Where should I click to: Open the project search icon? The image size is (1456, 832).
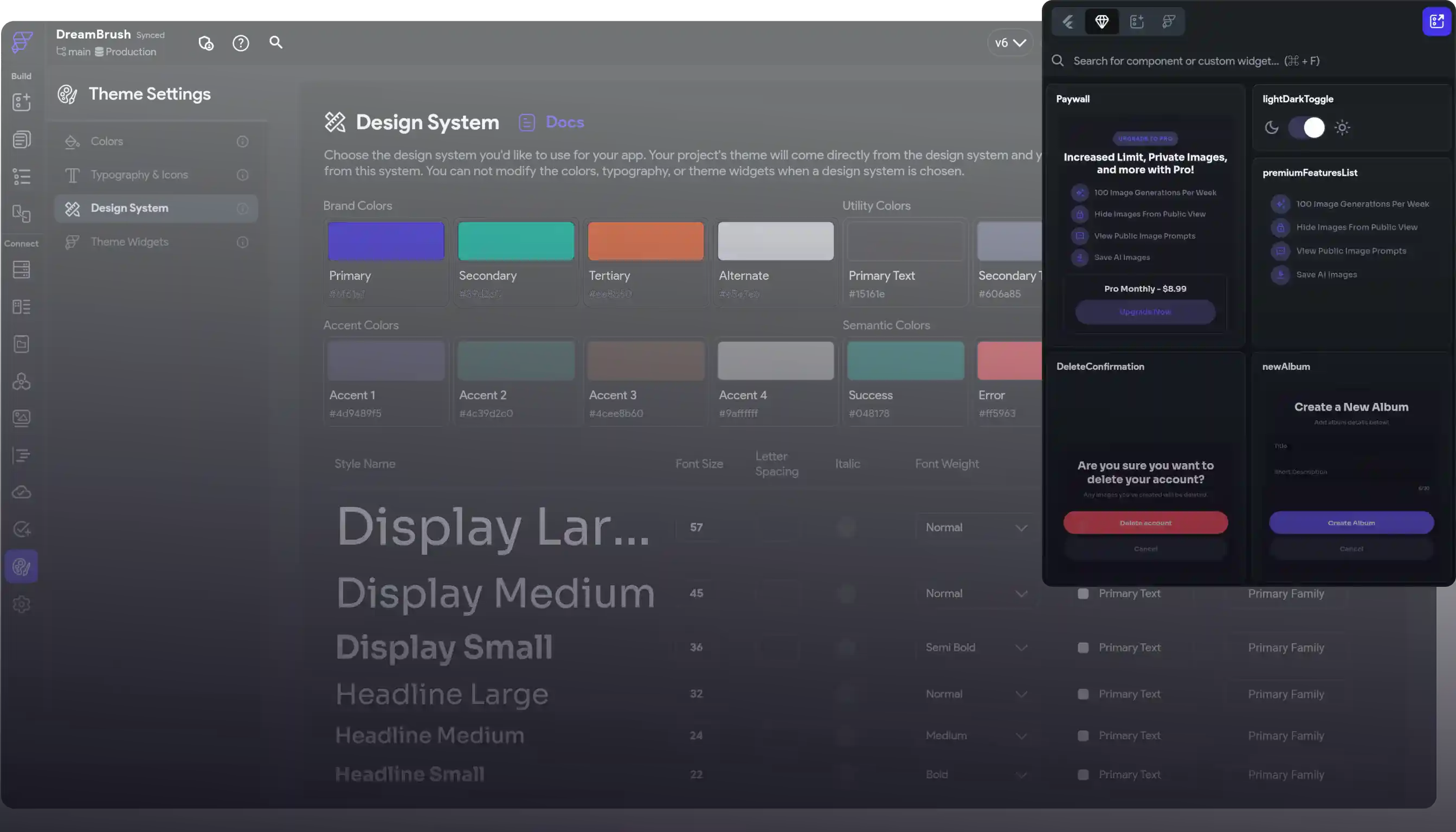pos(276,42)
